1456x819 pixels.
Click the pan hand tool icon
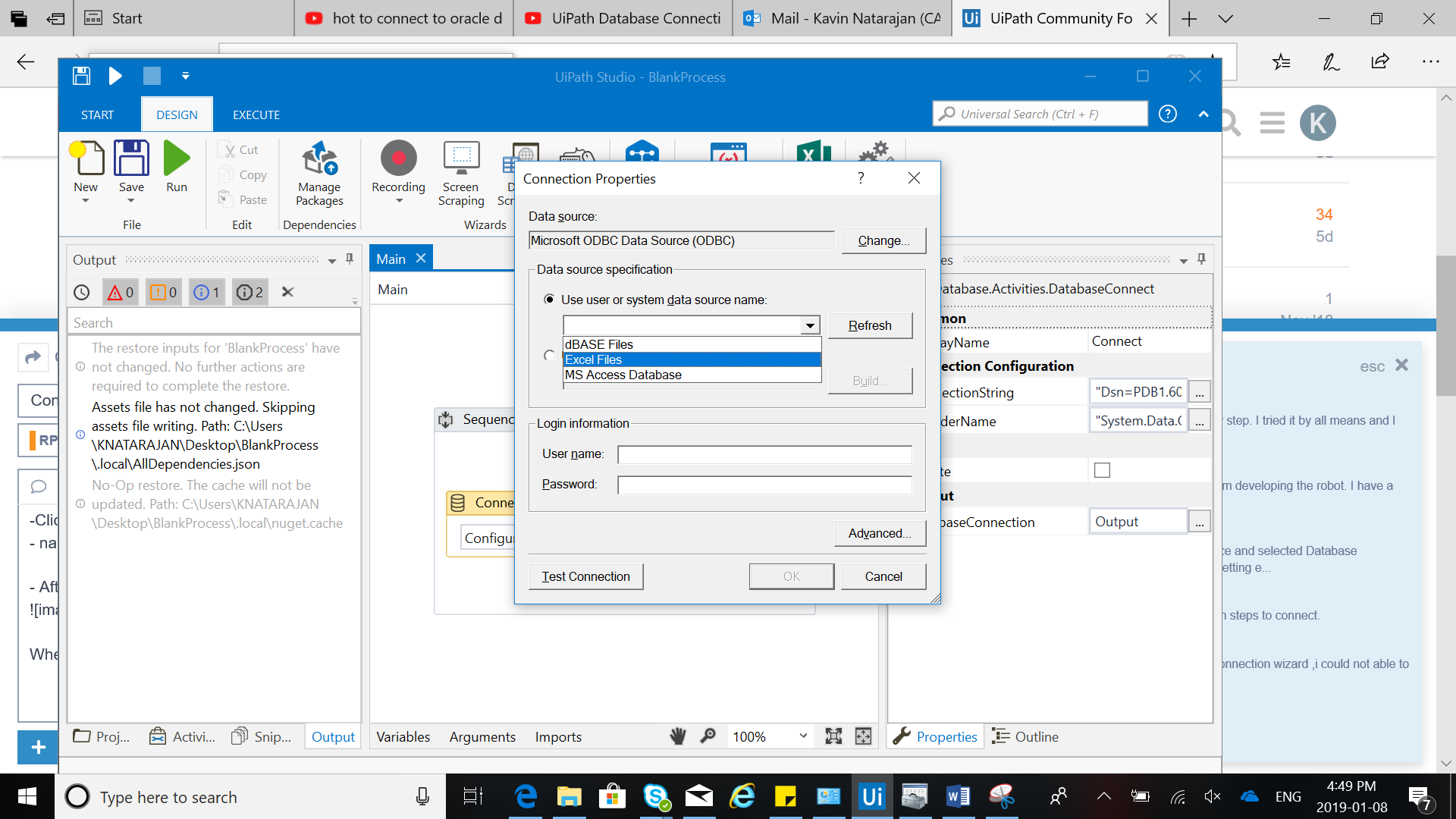click(678, 736)
